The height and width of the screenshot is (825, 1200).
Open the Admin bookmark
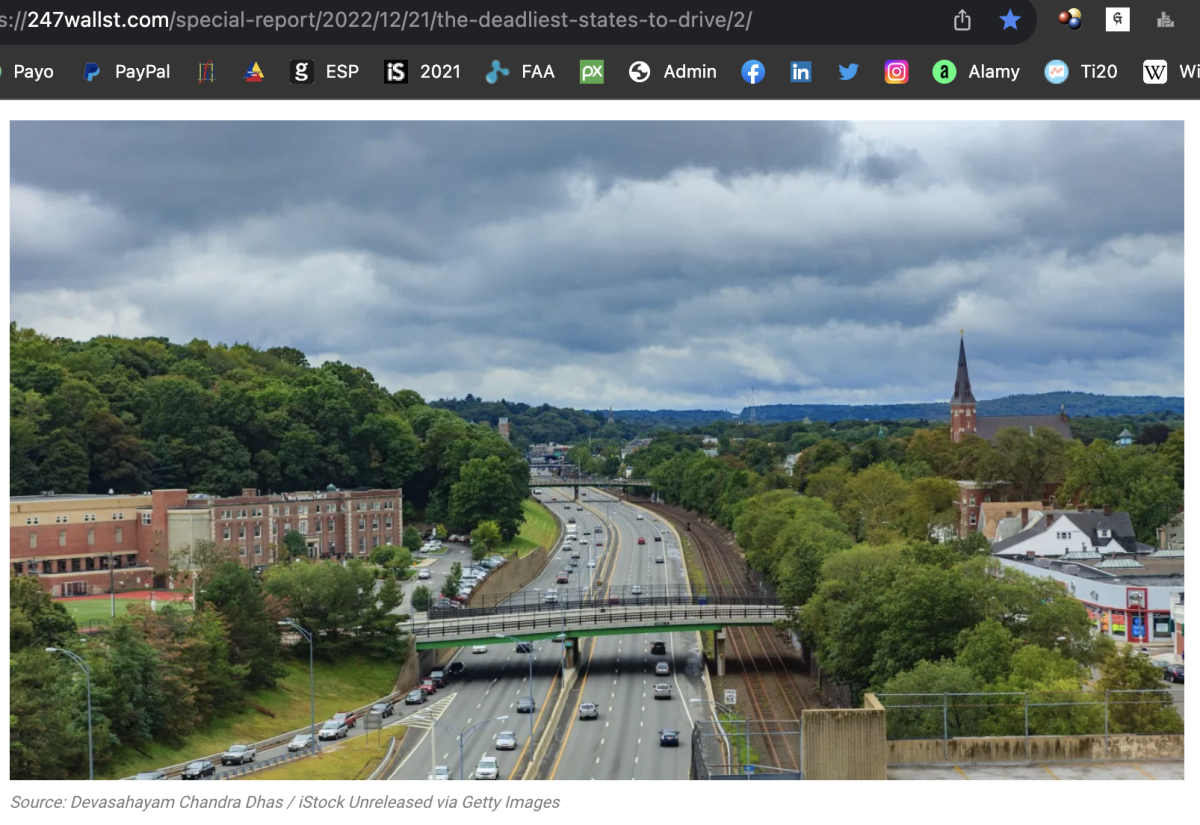(673, 72)
